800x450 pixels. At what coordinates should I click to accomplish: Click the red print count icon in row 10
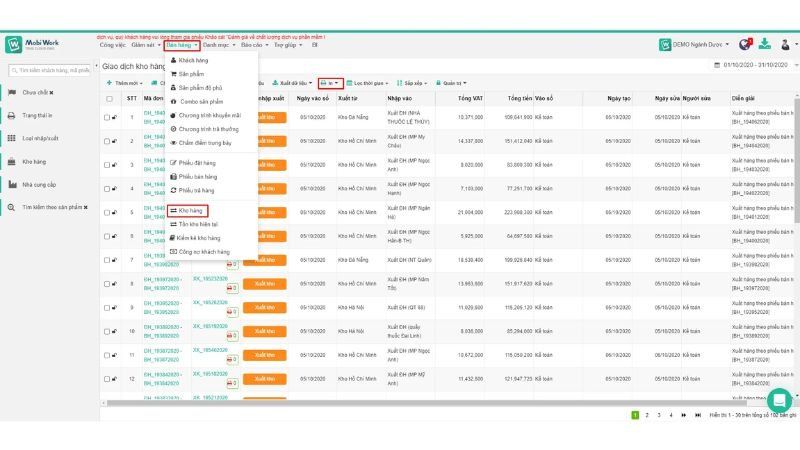pyautogui.click(x=232, y=336)
